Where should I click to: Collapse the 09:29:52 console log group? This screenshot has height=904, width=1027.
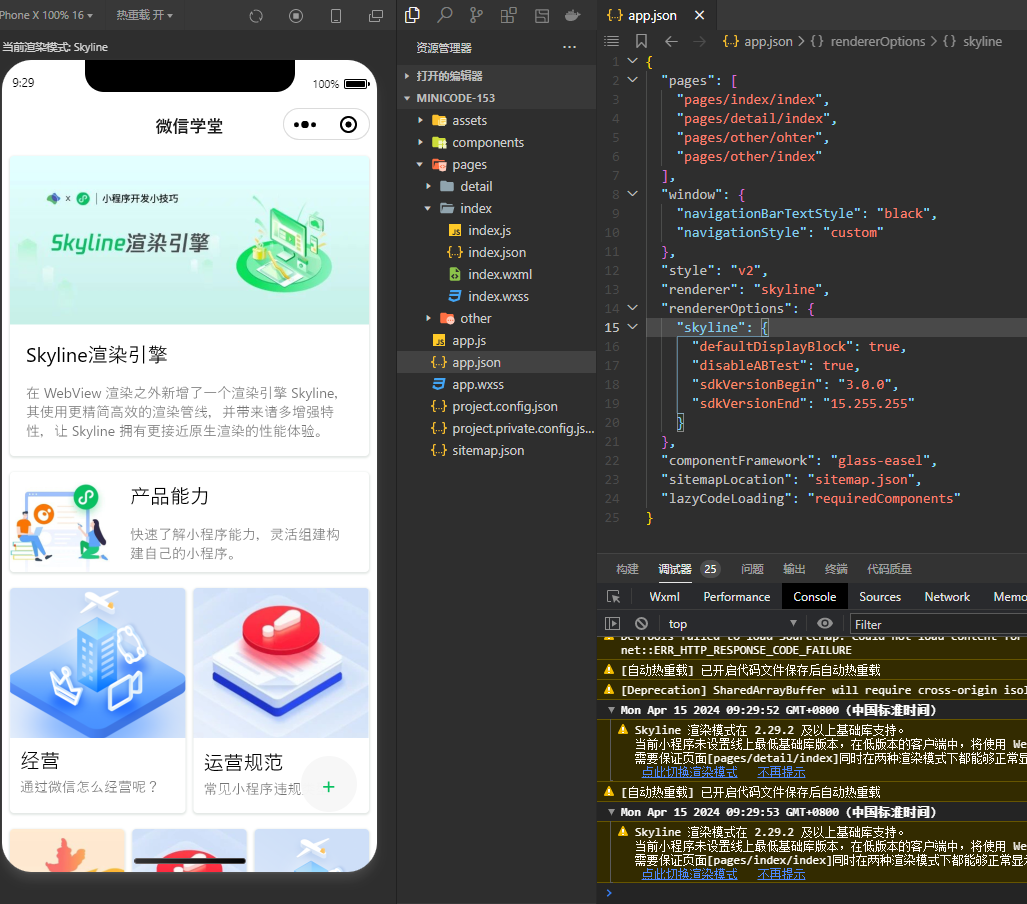pyautogui.click(x=611, y=710)
